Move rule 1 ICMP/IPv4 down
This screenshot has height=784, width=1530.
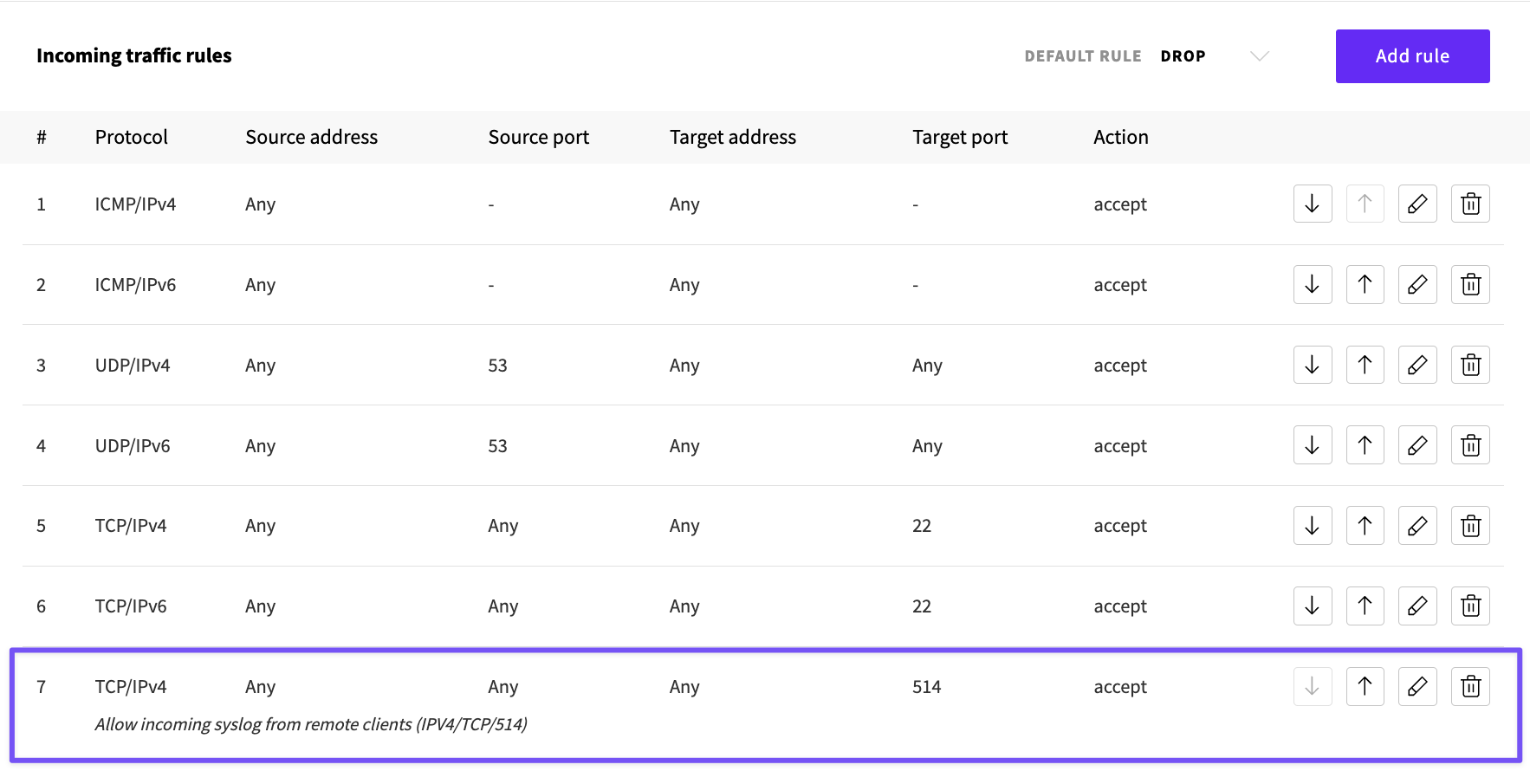1313,204
